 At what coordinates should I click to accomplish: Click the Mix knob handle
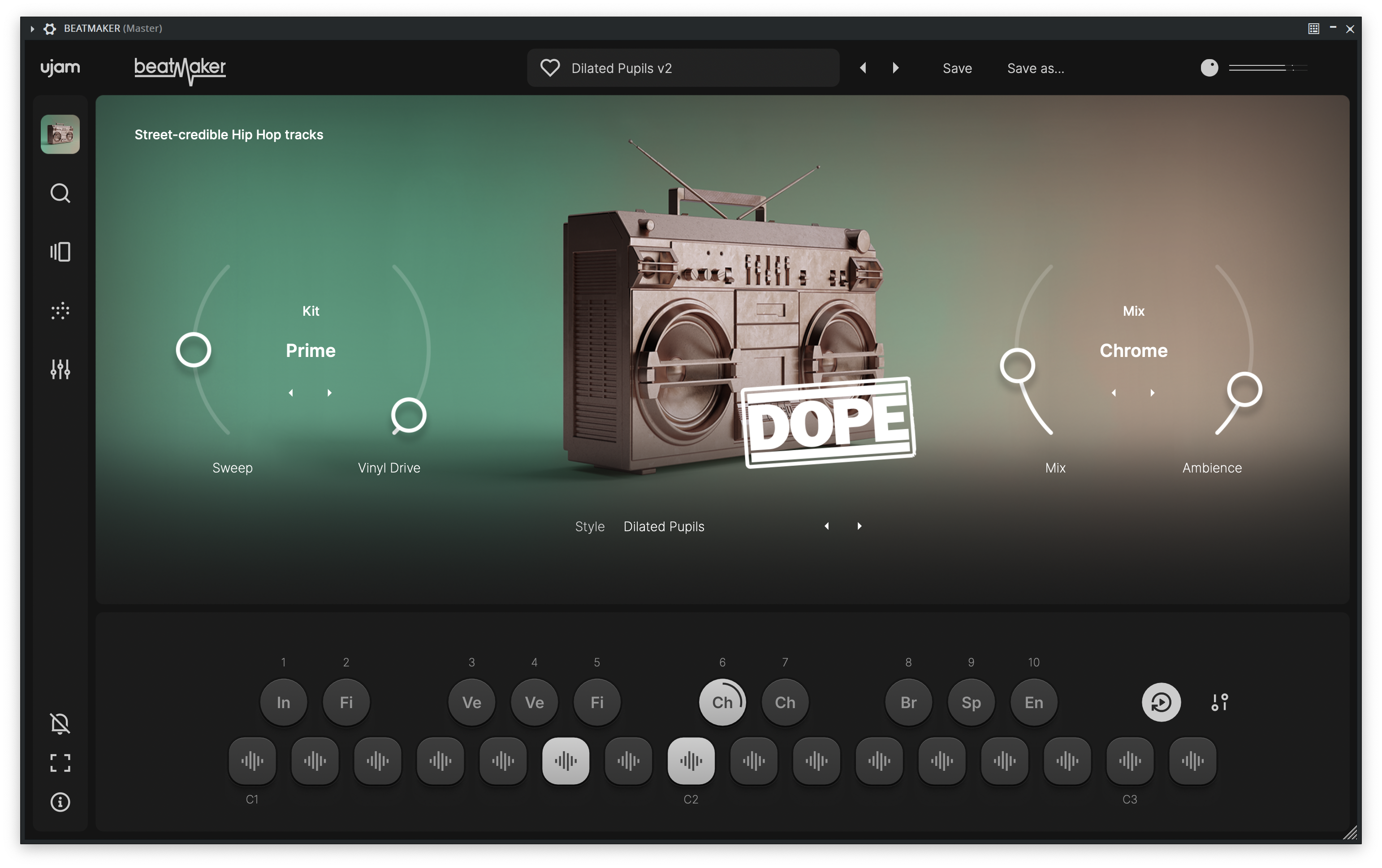[1018, 366]
